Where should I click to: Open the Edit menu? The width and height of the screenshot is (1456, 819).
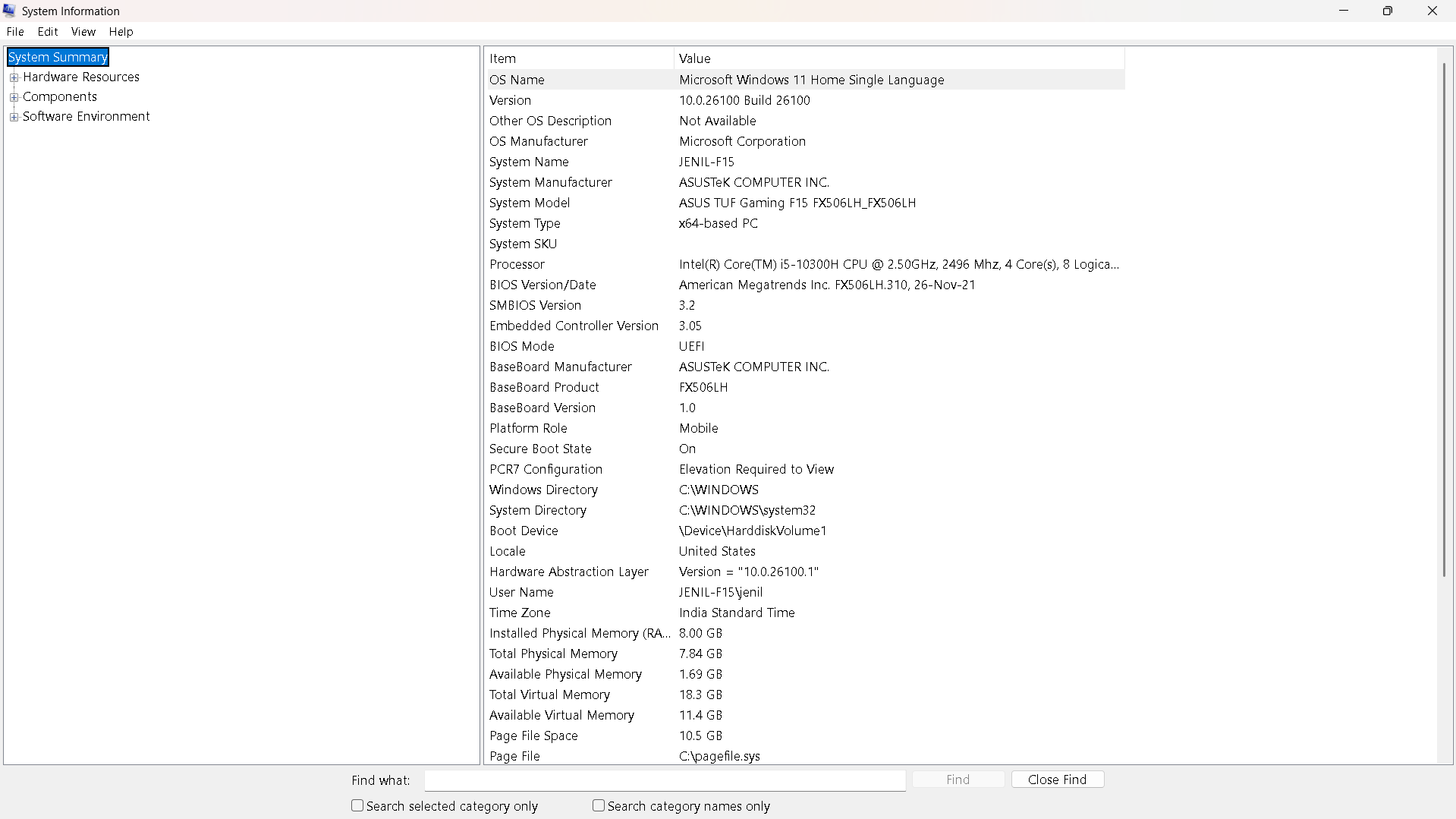(x=47, y=31)
